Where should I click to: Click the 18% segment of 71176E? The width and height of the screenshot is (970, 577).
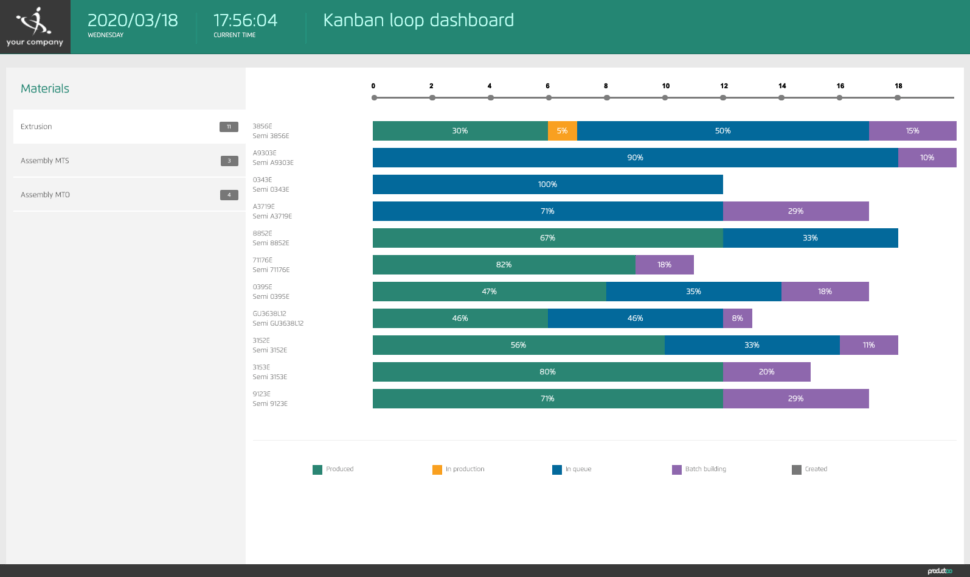click(x=665, y=265)
